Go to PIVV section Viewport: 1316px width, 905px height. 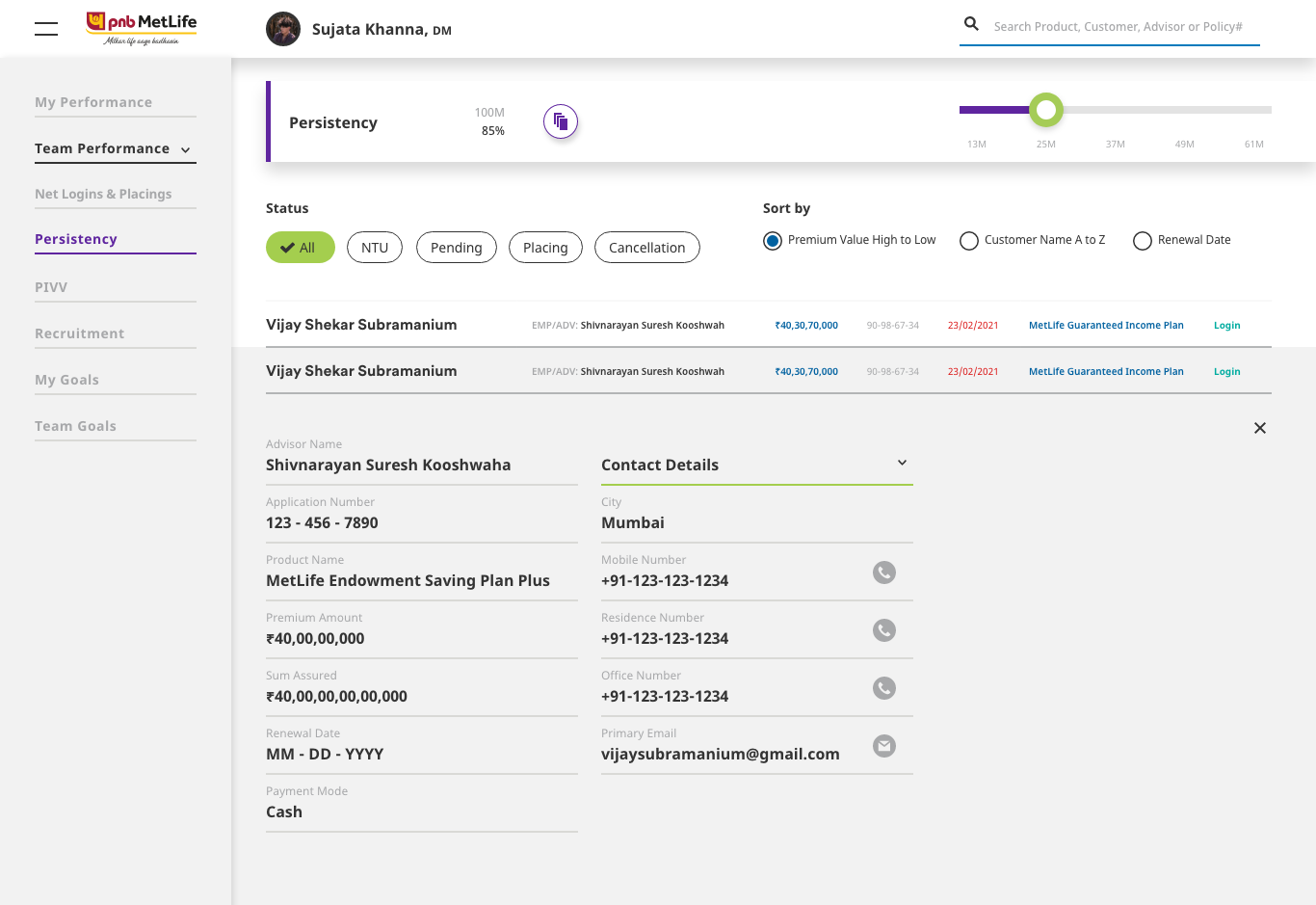click(x=51, y=287)
